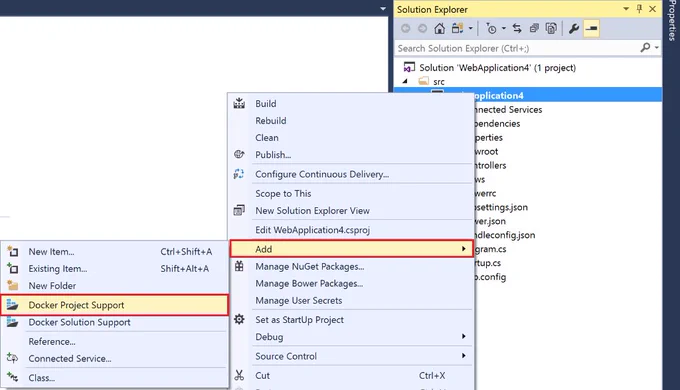680x390 pixels.
Task: Click the Docker Project Support icon
Action: 13,305
